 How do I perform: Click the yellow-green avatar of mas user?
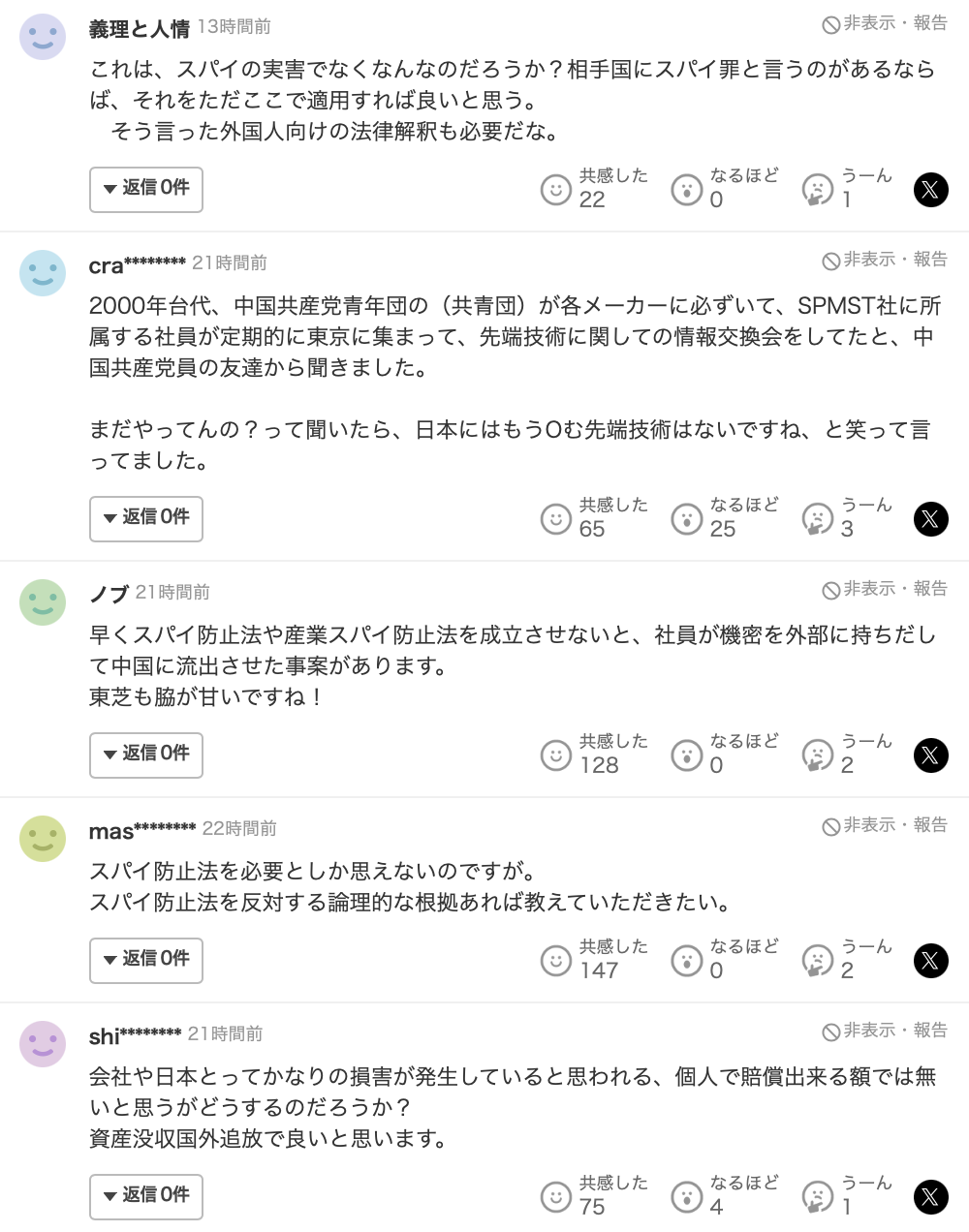click(x=43, y=839)
